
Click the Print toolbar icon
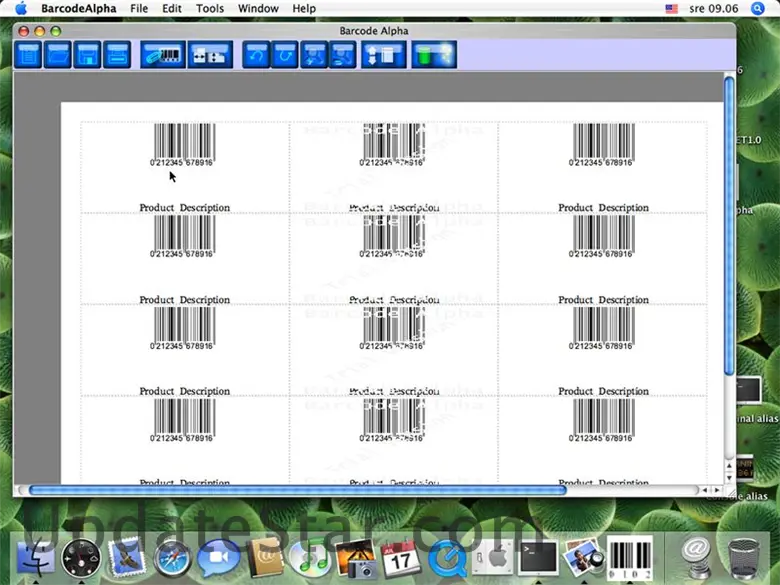(x=117, y=54)
